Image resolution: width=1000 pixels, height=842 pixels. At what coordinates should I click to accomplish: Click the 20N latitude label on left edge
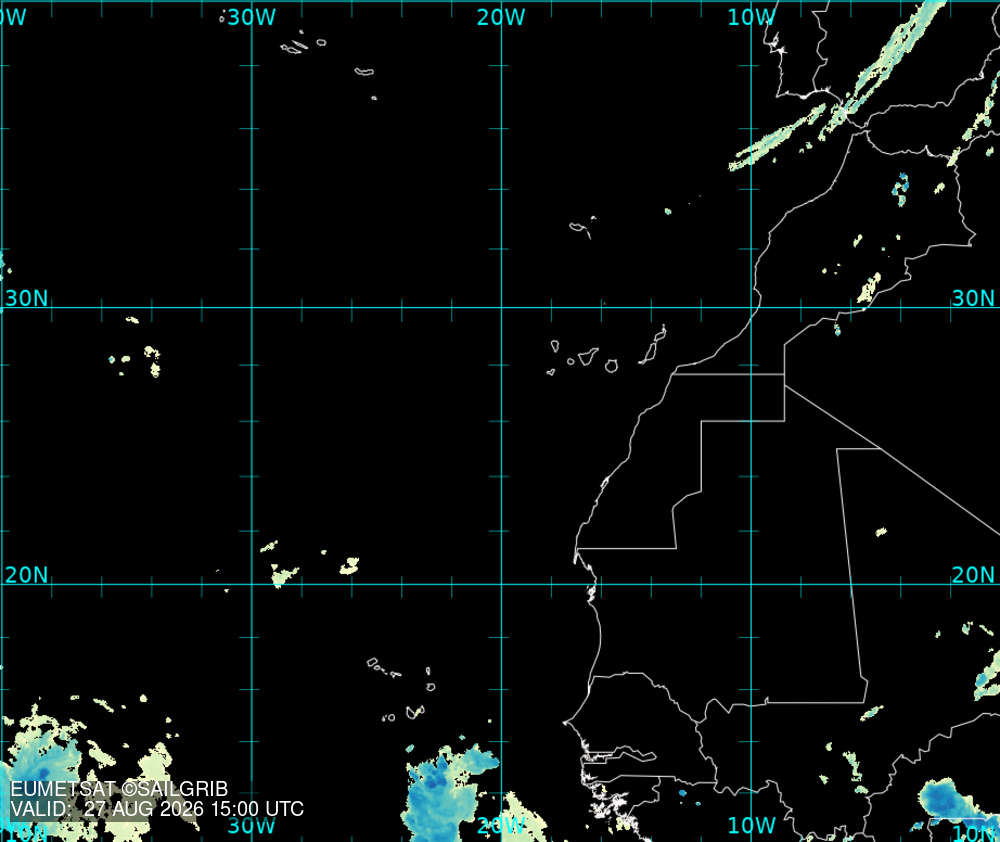point(27,575)
